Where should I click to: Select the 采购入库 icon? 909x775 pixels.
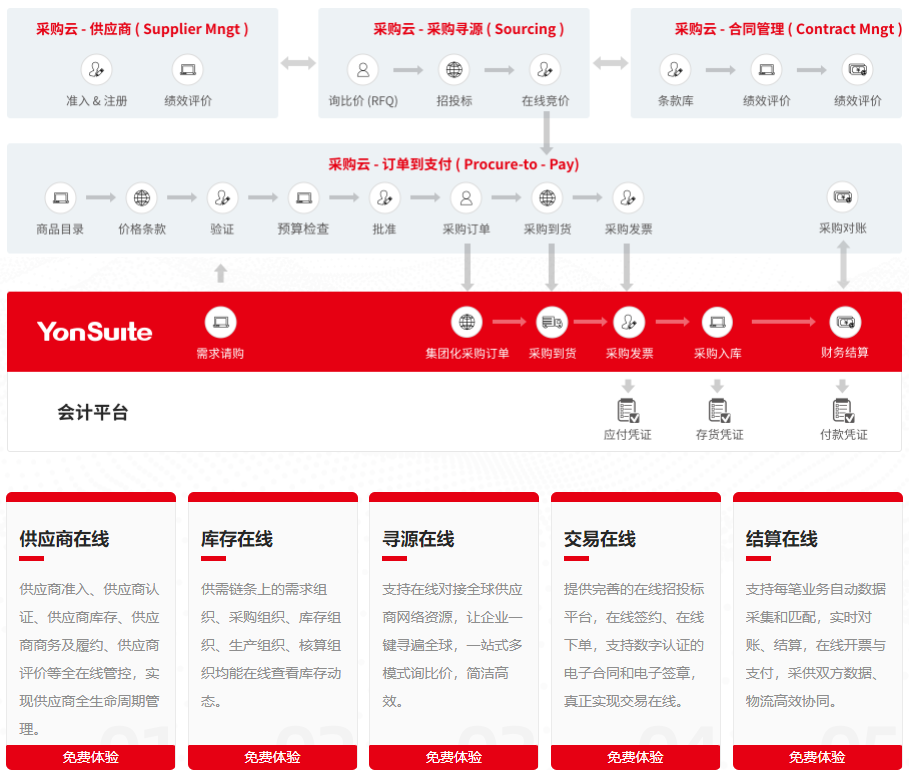(x=717, y=322)
